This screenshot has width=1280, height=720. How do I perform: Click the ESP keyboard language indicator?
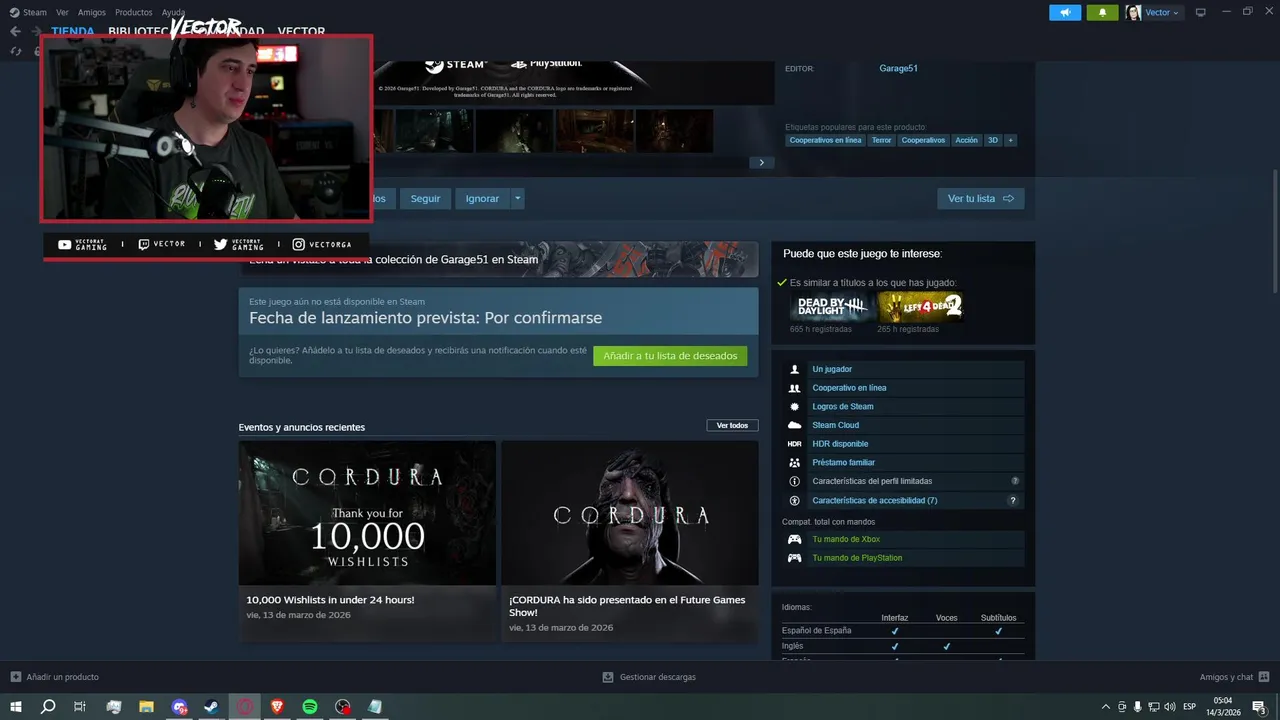pyautogui.click(x=1190, y=707)
